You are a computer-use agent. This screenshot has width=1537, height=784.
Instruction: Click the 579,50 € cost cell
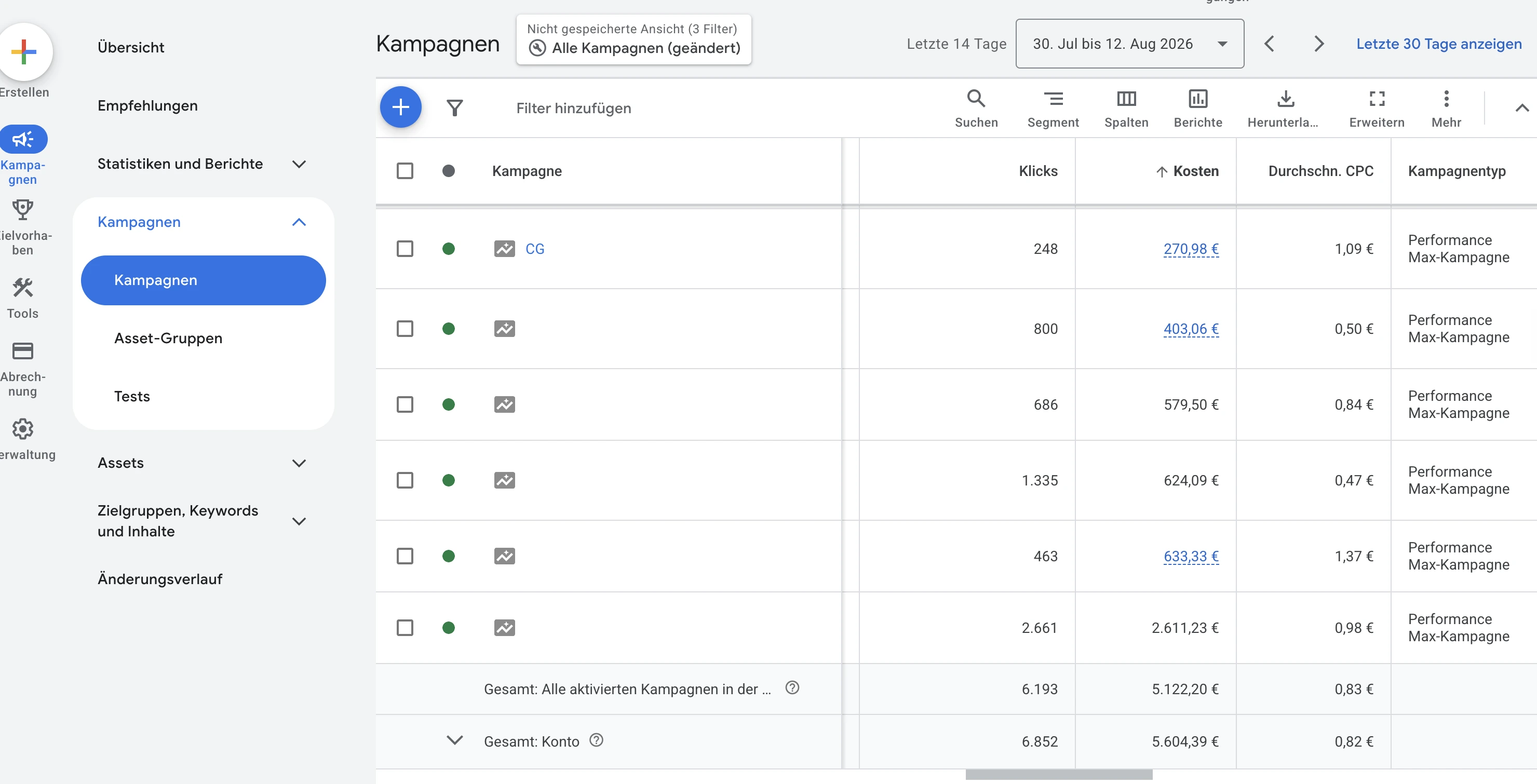pos(1191,404)
